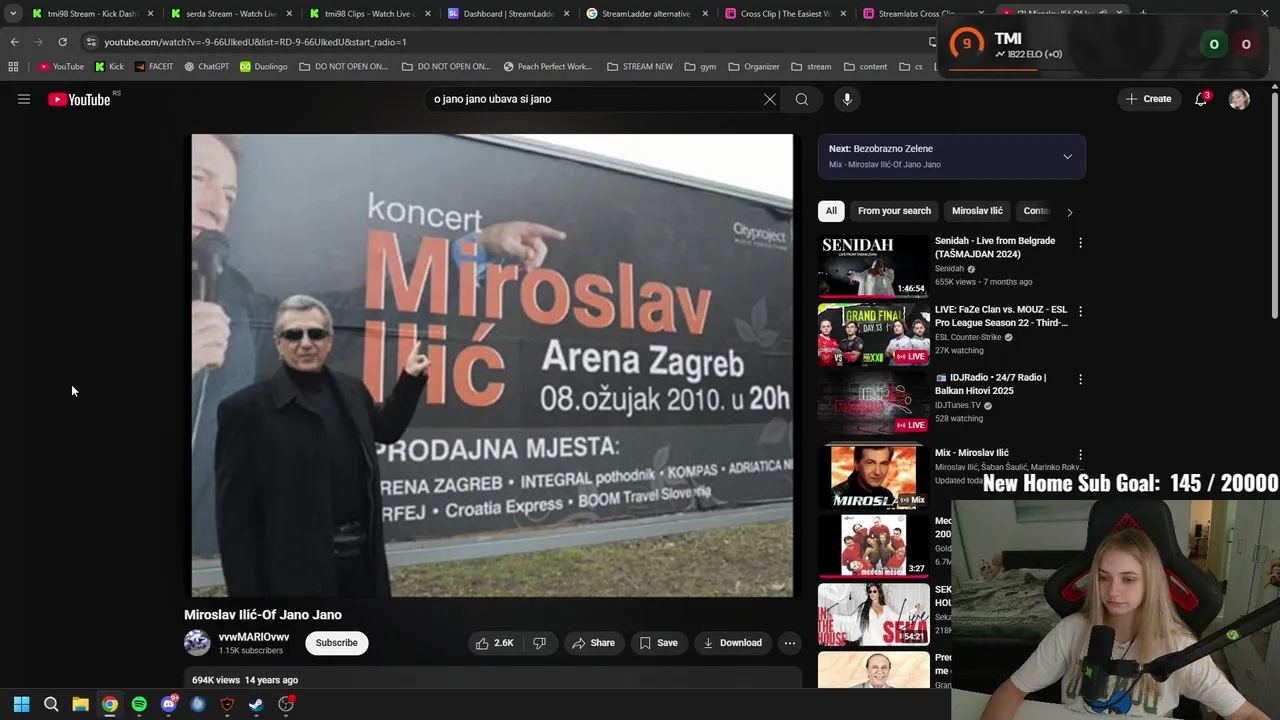
Task: Start voice search with microphone
Action: click(x=847, y=99)
